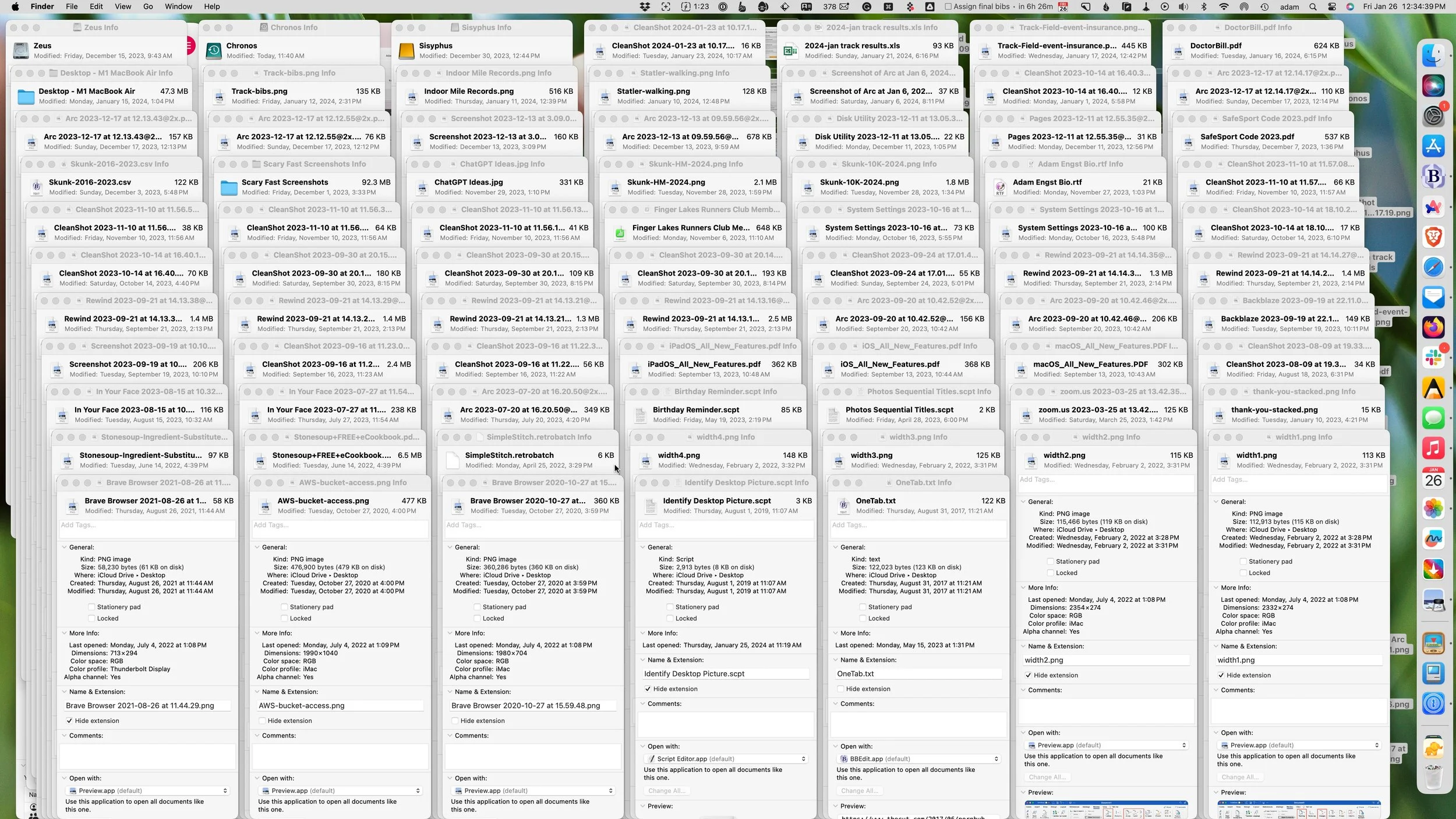Check Locked in the OneTab.txt Info window
This screenshot has height=819, width=1456.
[863, 618]
